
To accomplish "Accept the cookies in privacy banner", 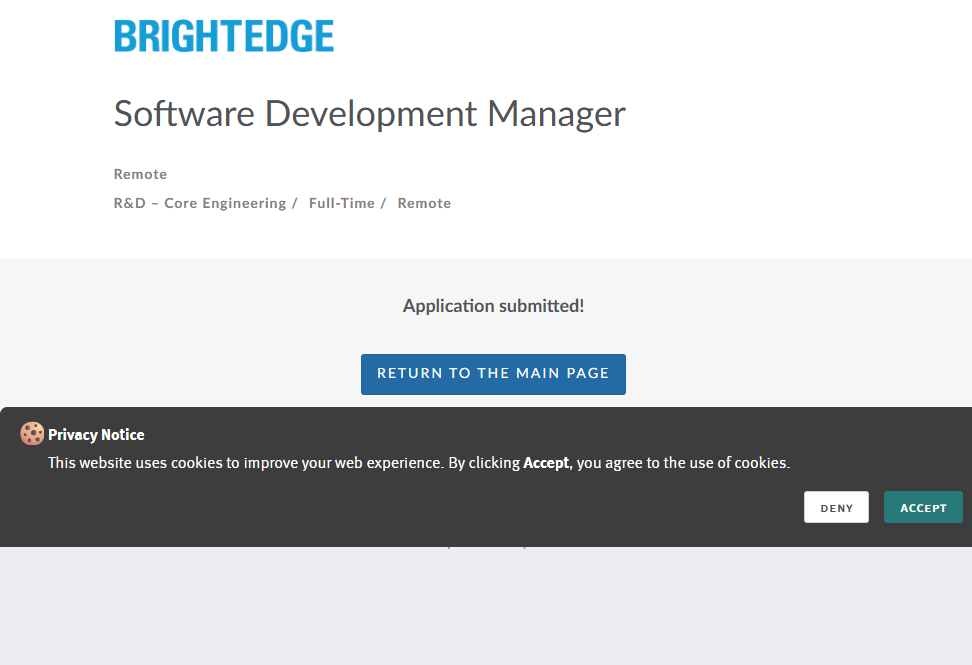I will (922, 507).
